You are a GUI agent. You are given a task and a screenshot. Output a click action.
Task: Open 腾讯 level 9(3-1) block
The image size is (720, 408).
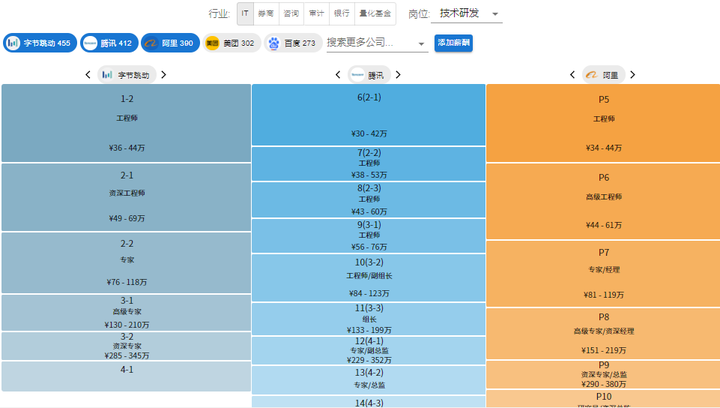click(x=369, y=236)
